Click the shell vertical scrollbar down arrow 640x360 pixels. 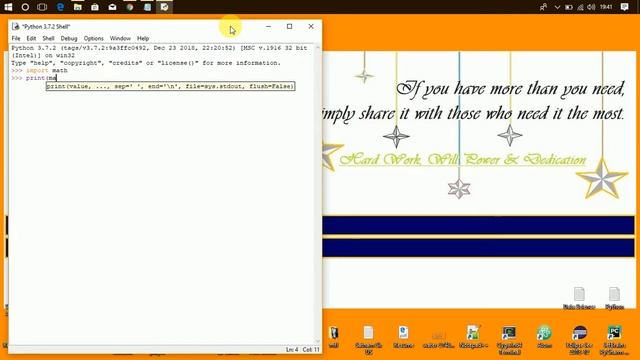click(x=318, y=341)
